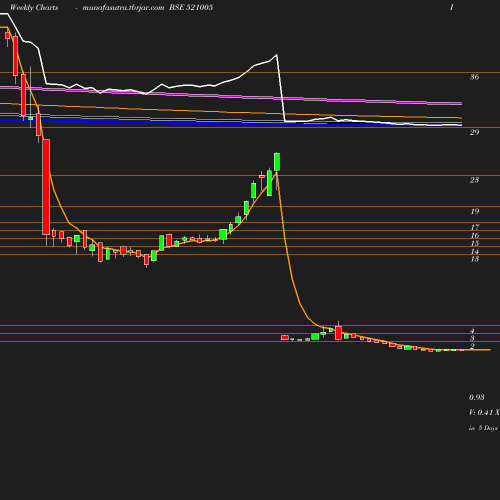Click the price axis label "19"
Screen dimensions: 500x500
coord(475,211)
